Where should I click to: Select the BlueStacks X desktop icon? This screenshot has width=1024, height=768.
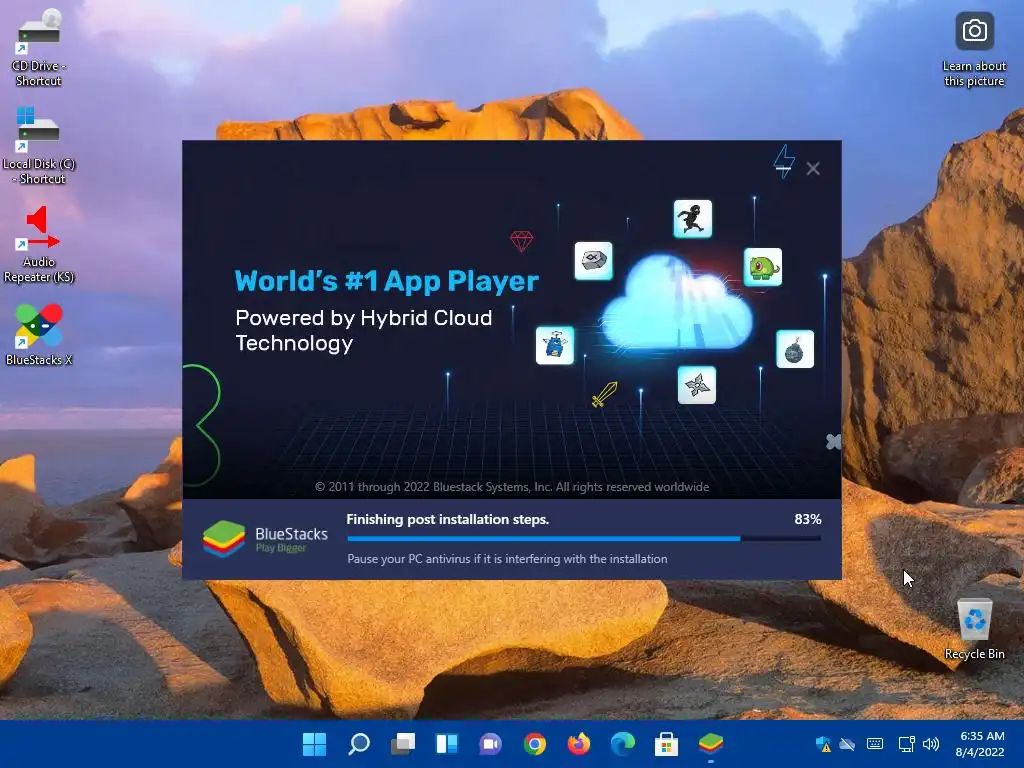39,334
